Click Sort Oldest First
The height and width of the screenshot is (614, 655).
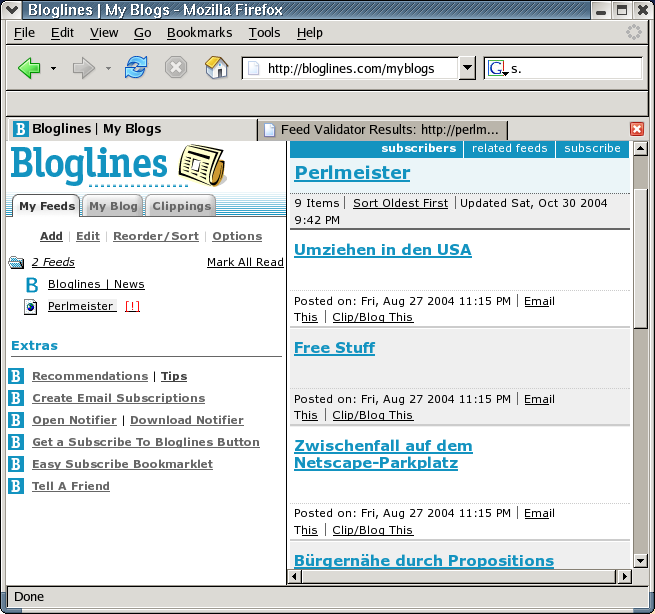(x=400, y=203)
